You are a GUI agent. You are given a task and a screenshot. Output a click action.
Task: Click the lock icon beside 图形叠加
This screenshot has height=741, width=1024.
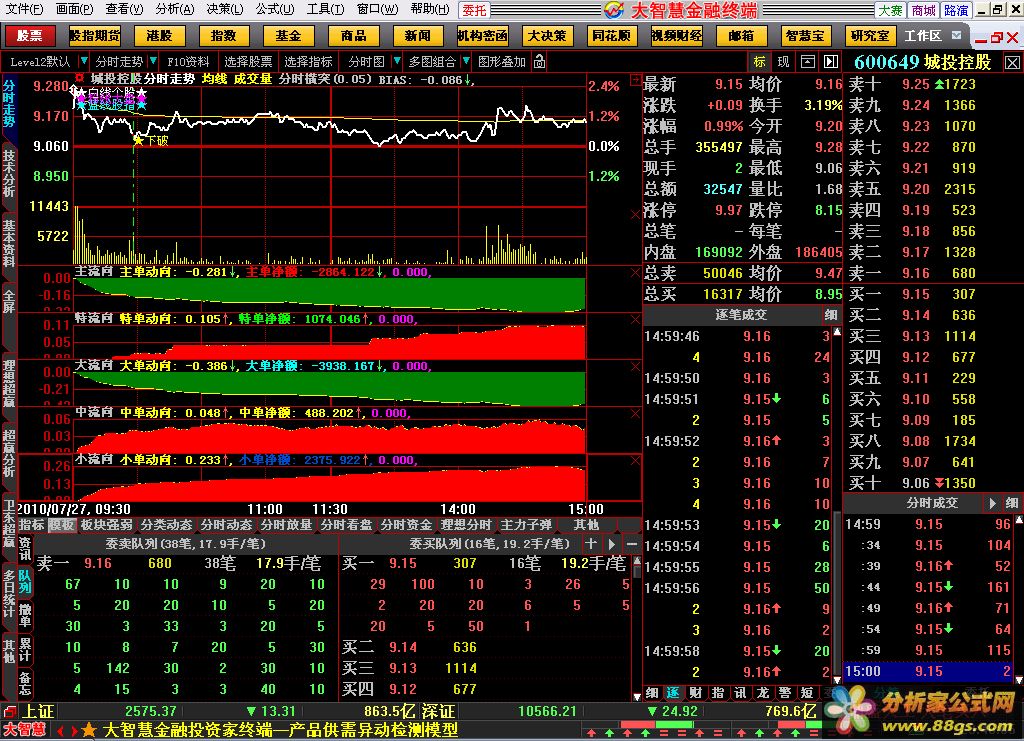[x=539, y=61]
